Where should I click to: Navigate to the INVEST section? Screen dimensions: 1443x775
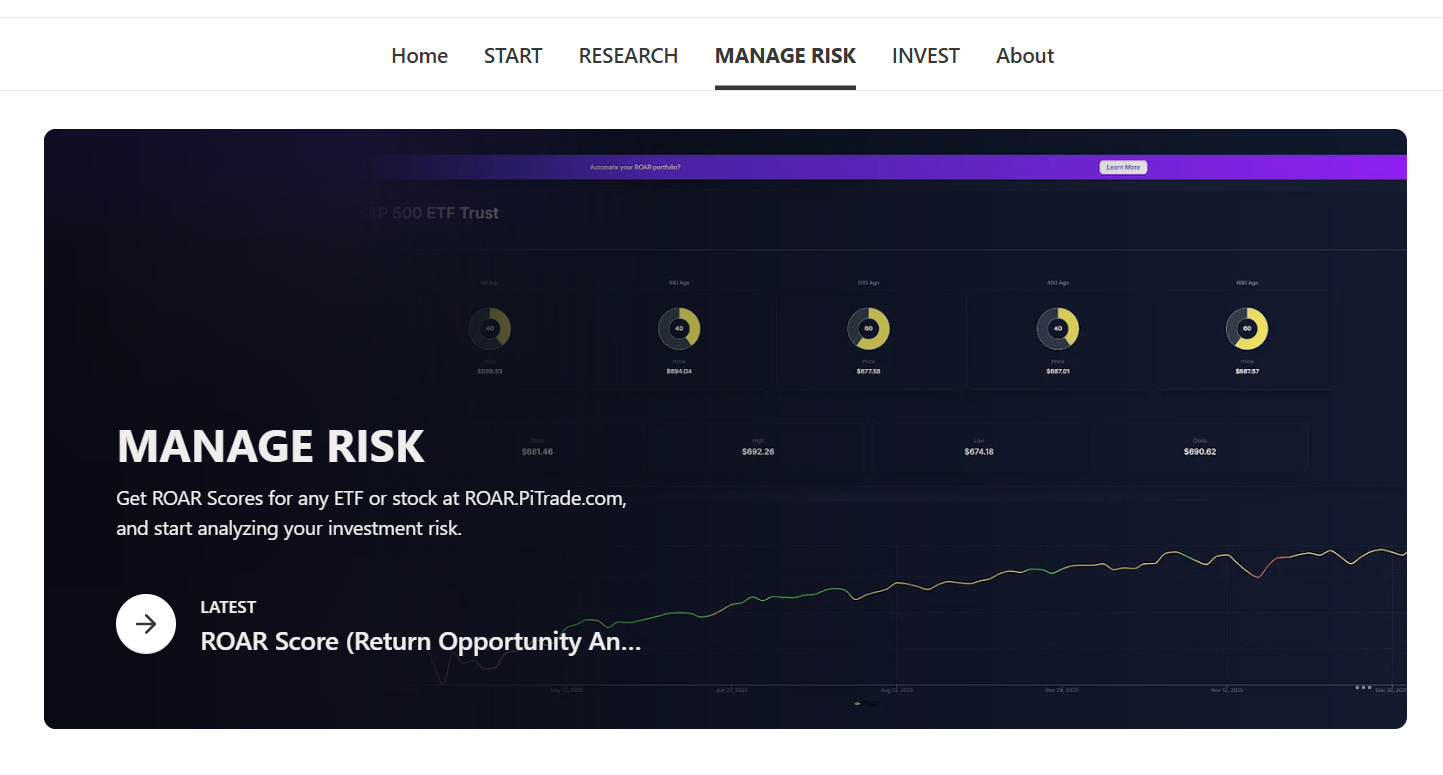click(926, 56)
